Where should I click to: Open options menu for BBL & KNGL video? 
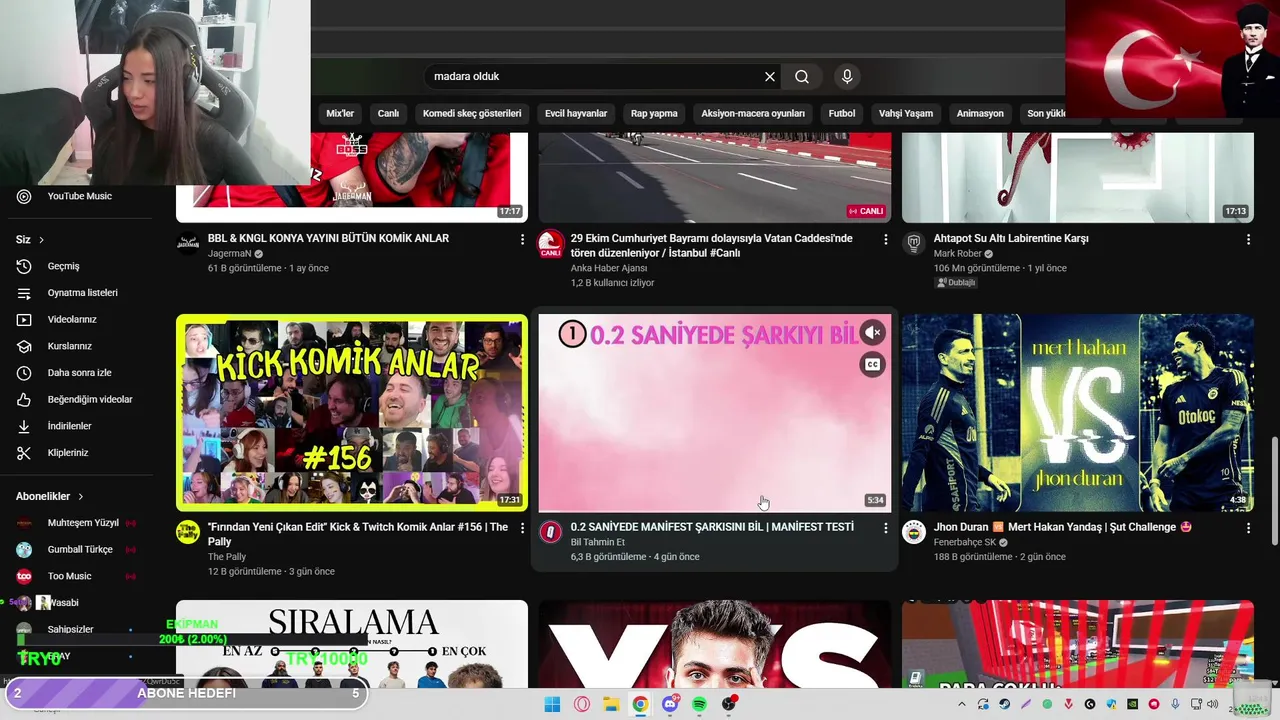522,240
